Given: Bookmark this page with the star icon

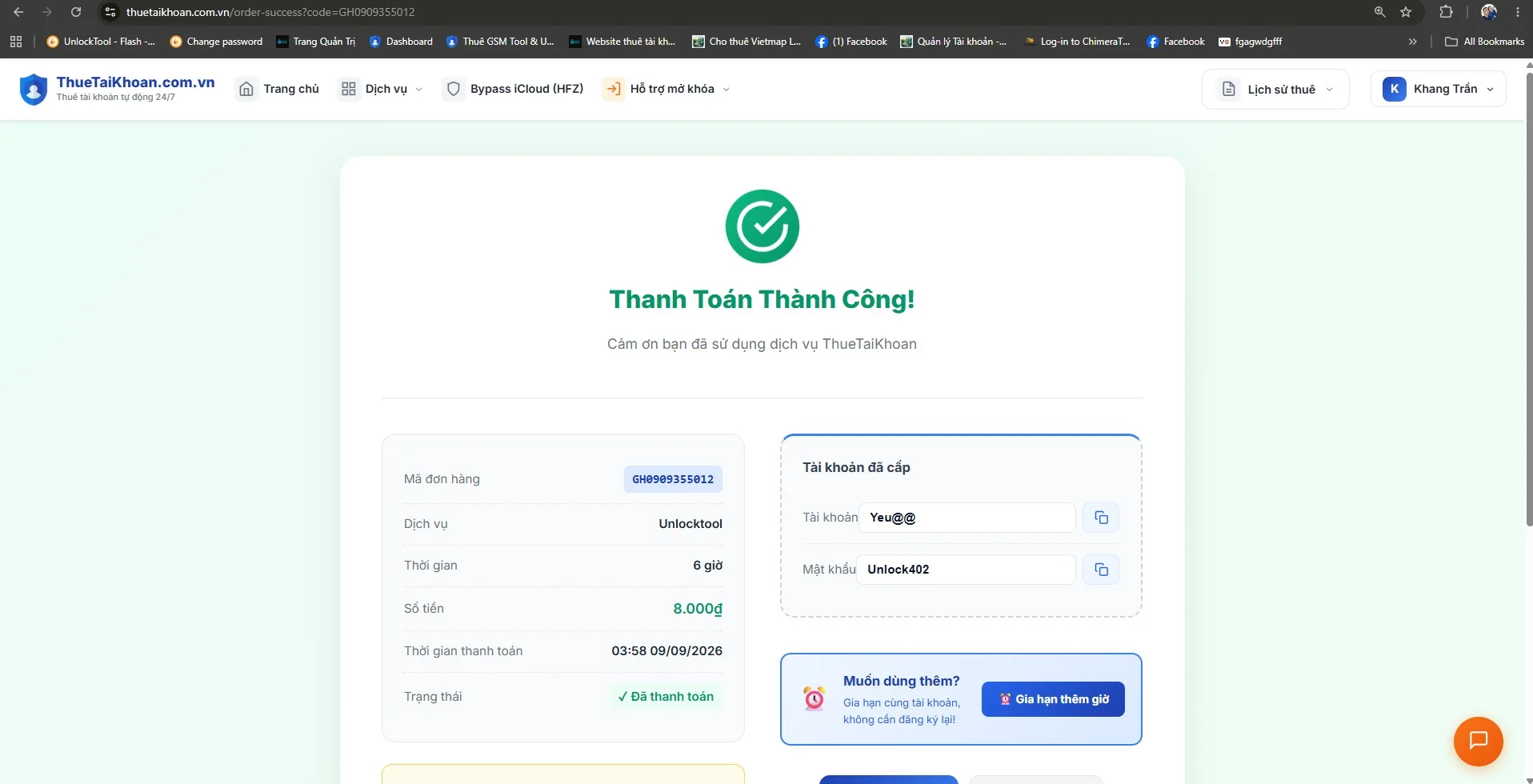Looking at the screenshot, I should (x=1406, y=12).
